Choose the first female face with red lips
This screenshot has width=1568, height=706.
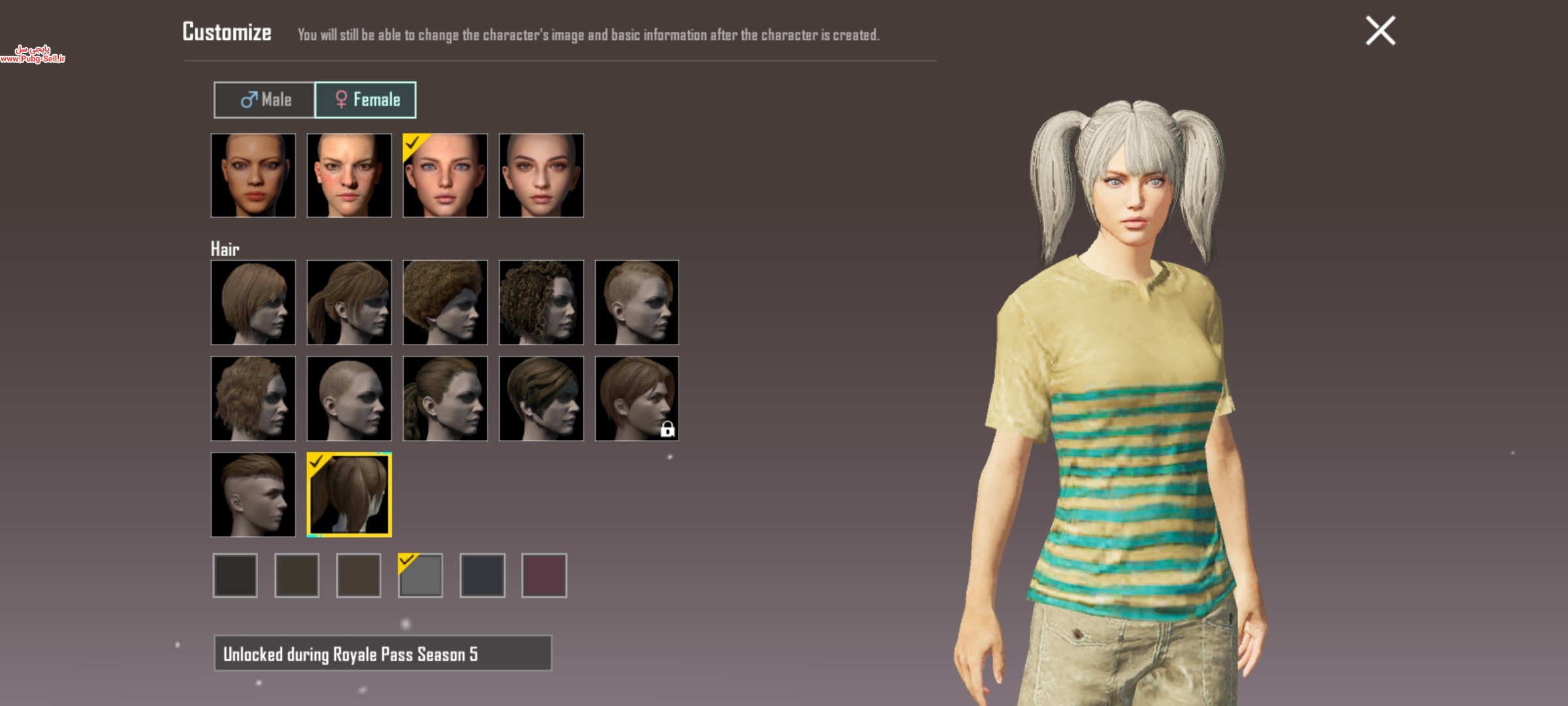253,175
